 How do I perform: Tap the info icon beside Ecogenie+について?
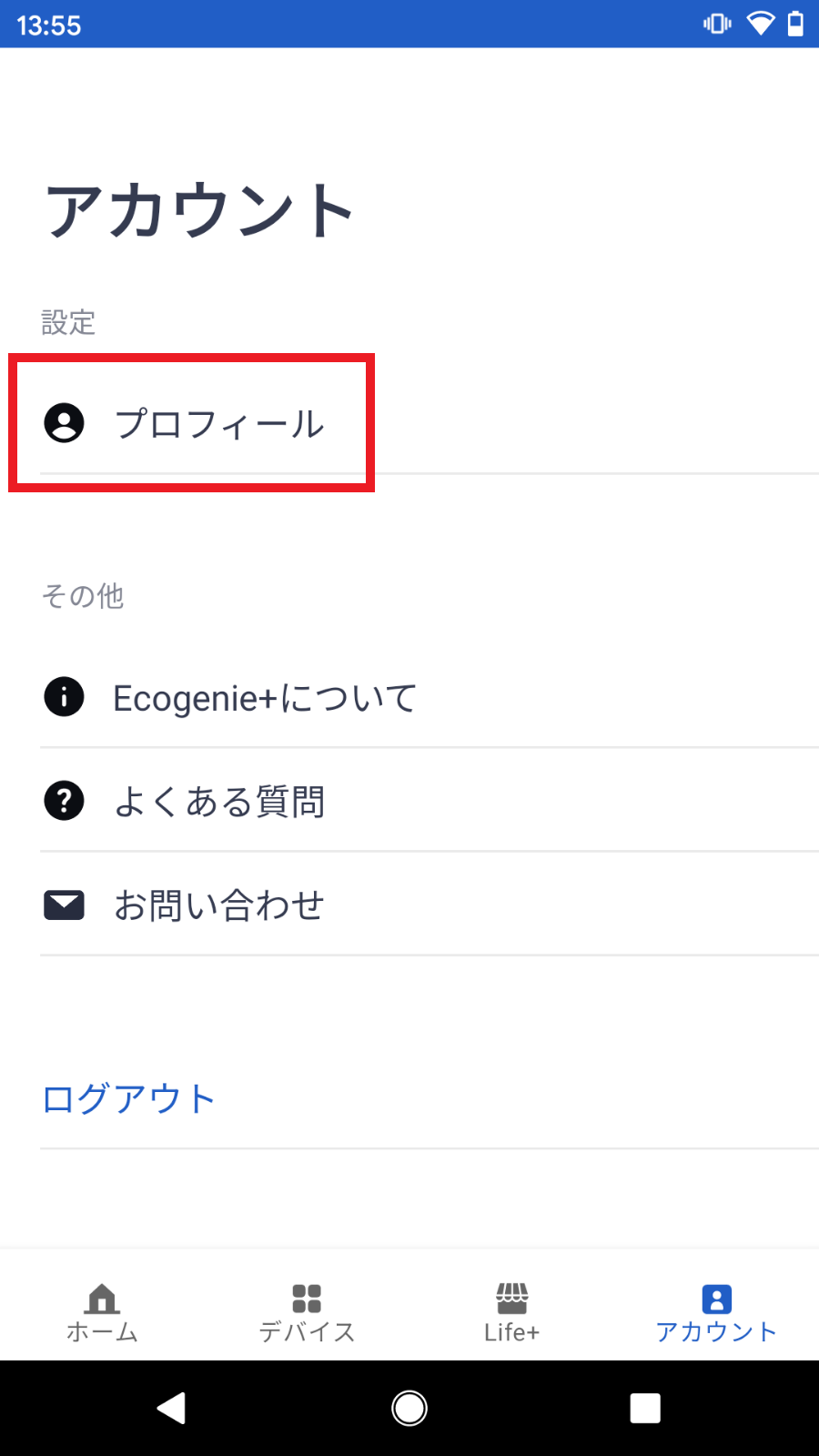[64, 697]
